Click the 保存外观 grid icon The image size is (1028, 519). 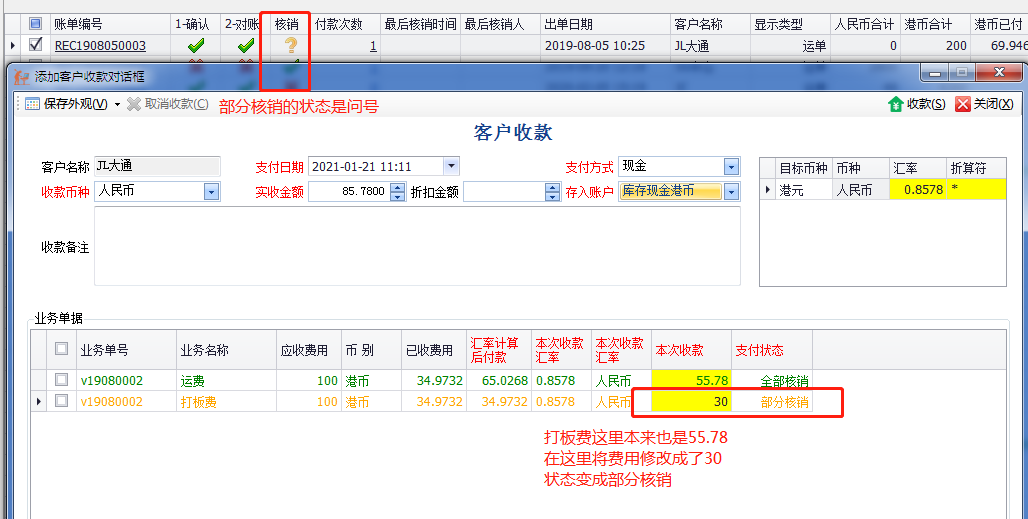[32, 104]
